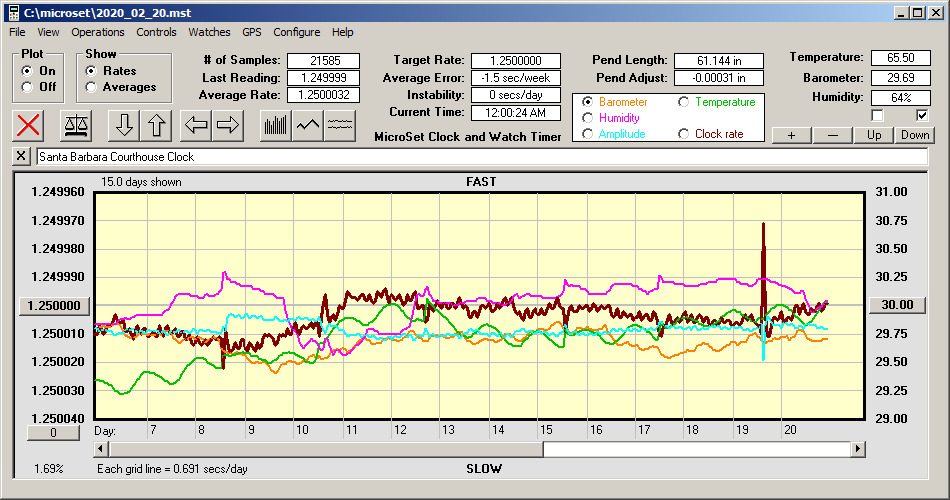Click the 1.69% status text

tap(48, 468)
